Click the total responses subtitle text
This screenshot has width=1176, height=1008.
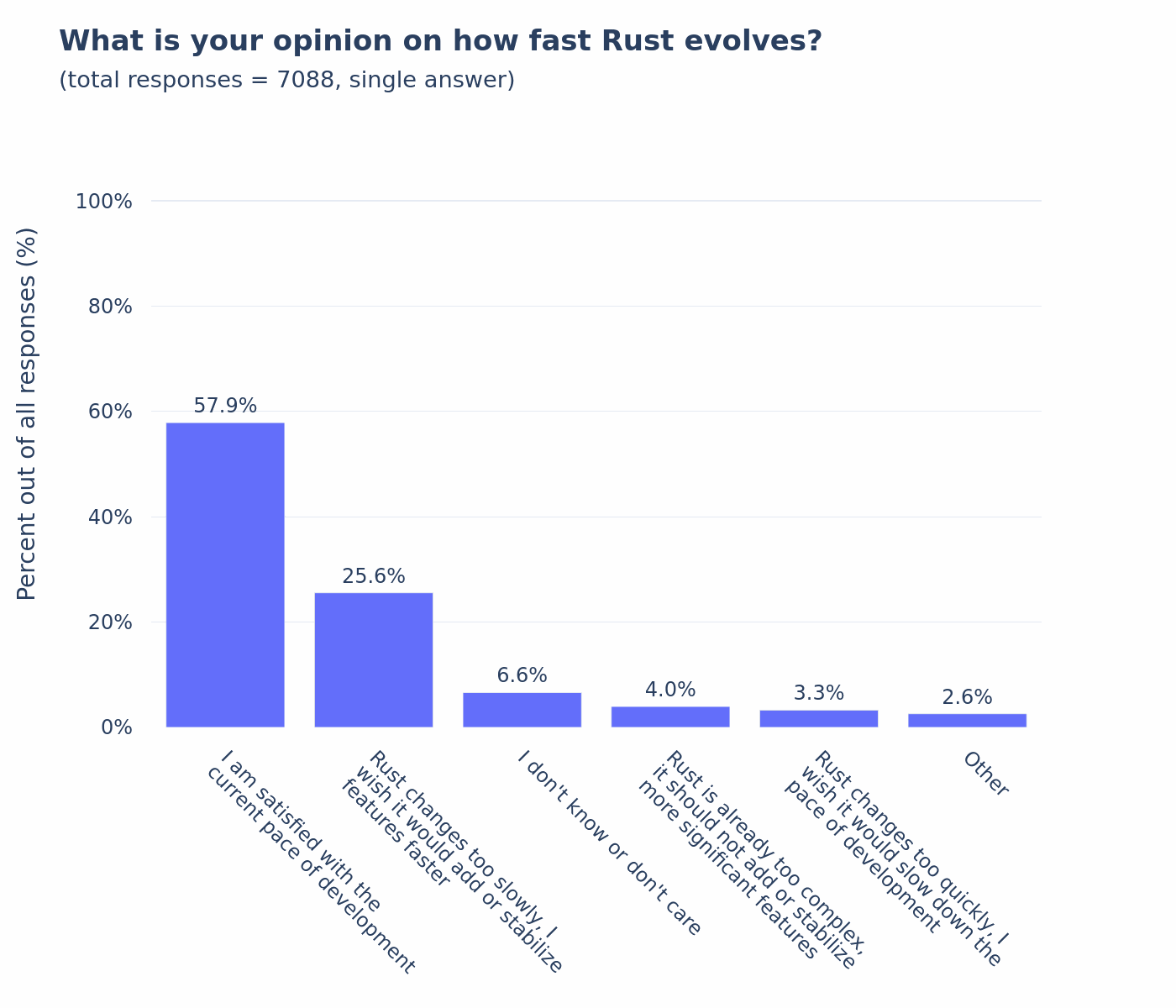[286, 81]
